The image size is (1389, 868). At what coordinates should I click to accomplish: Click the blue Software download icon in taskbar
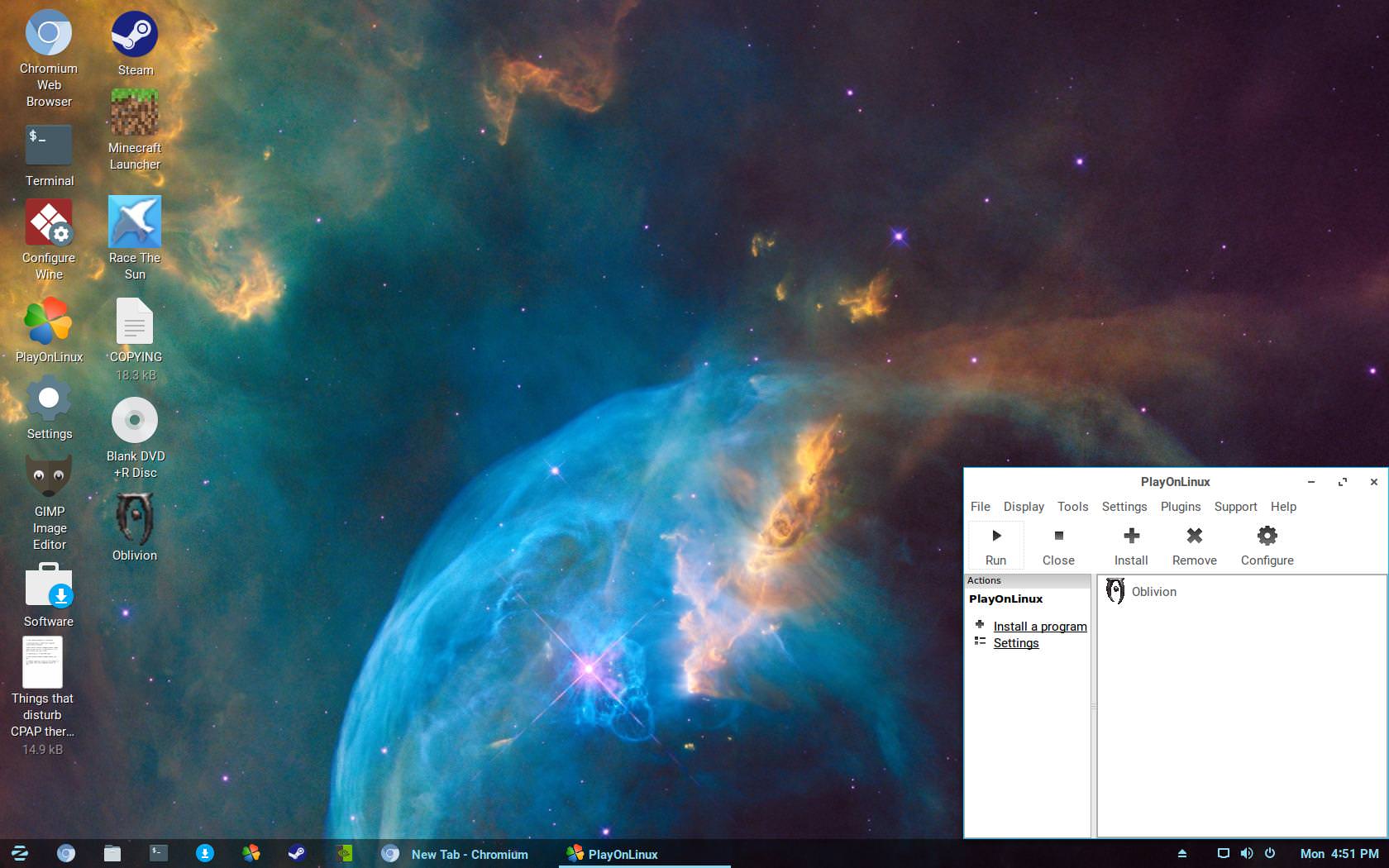(x=205, y=853)
